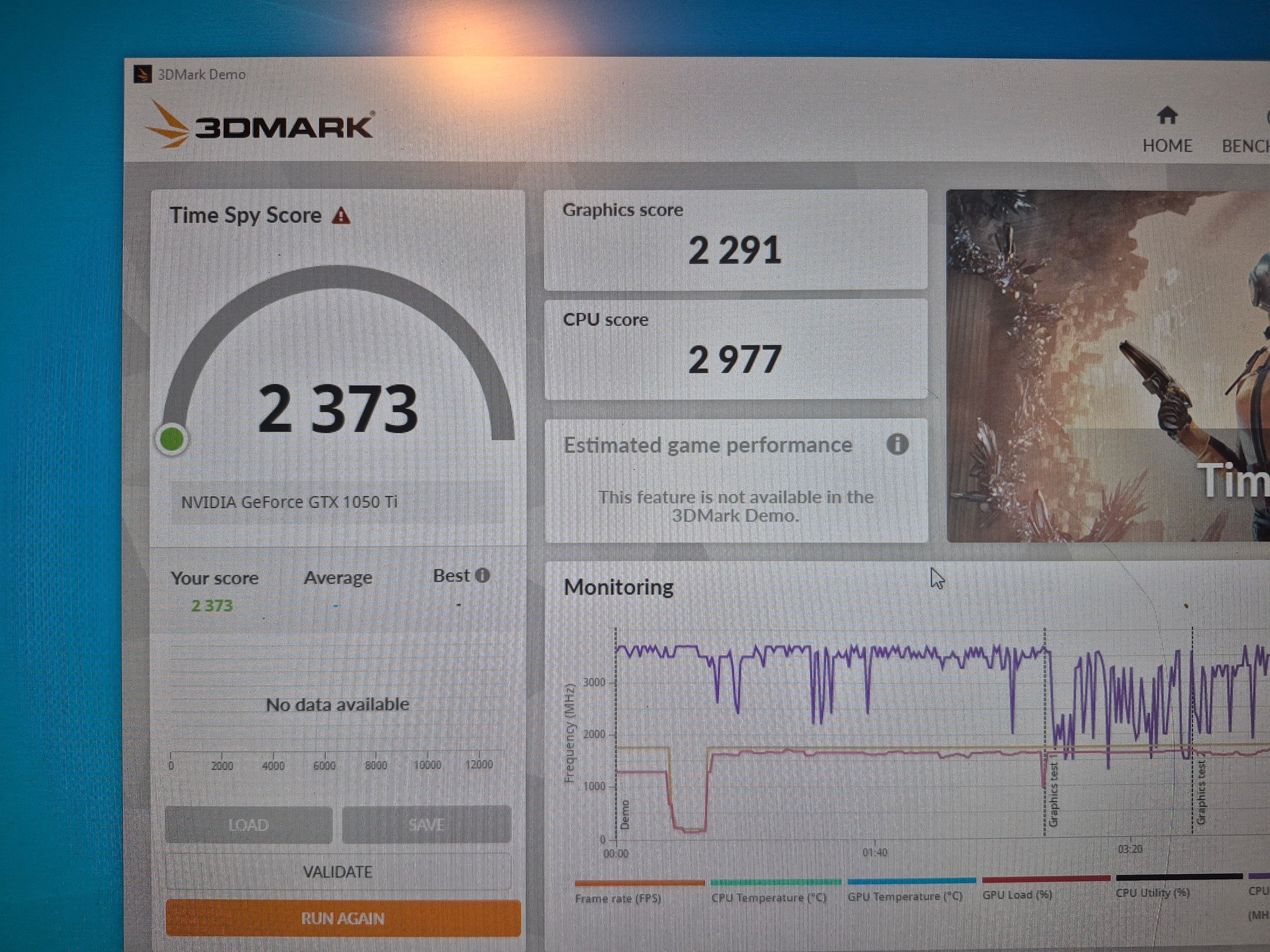The image size is (1270, 952).
Task: Click the 'Graphics score' label
Action: (623, 210)
